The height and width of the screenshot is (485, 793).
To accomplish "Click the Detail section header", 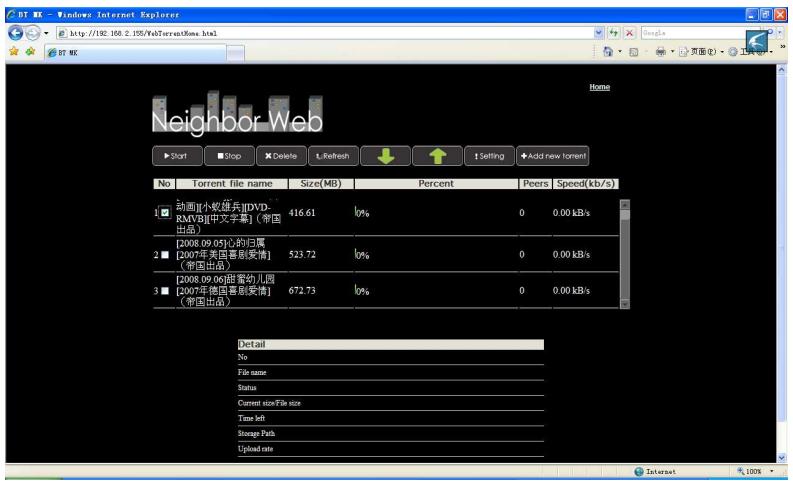I will 390,344.
